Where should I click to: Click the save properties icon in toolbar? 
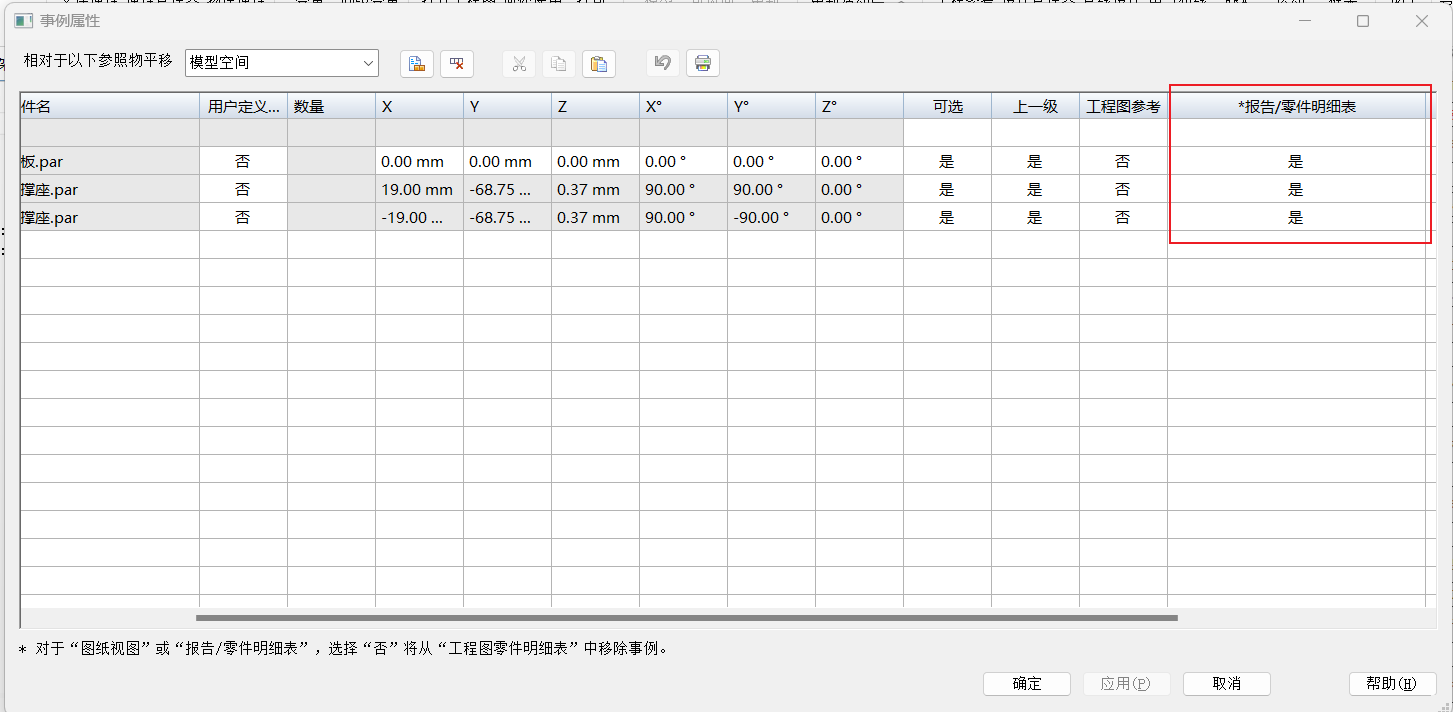[417, 64]
